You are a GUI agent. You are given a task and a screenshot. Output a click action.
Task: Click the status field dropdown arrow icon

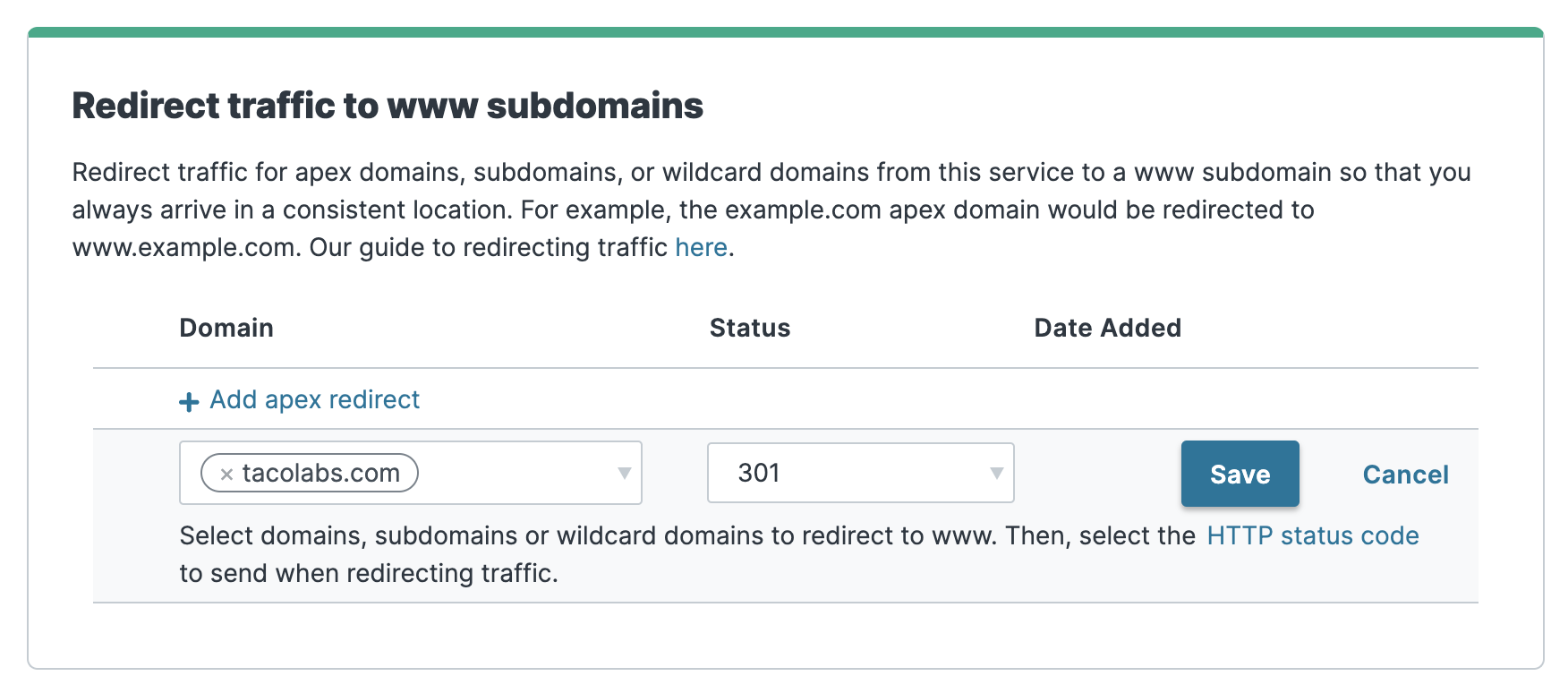996,473
